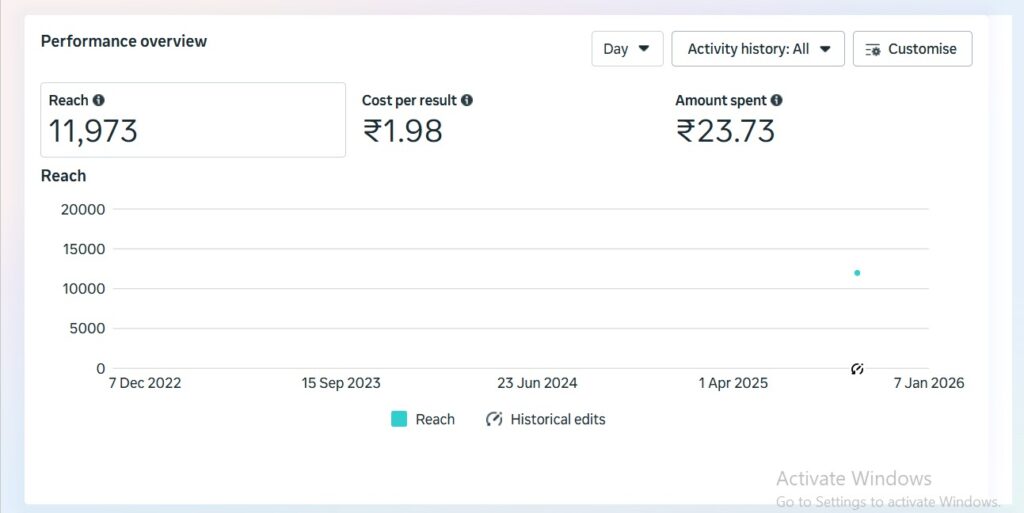Toggle the Reach legend label
Image resolution: width=1024 pixels, height=513 pixels.
435,419
